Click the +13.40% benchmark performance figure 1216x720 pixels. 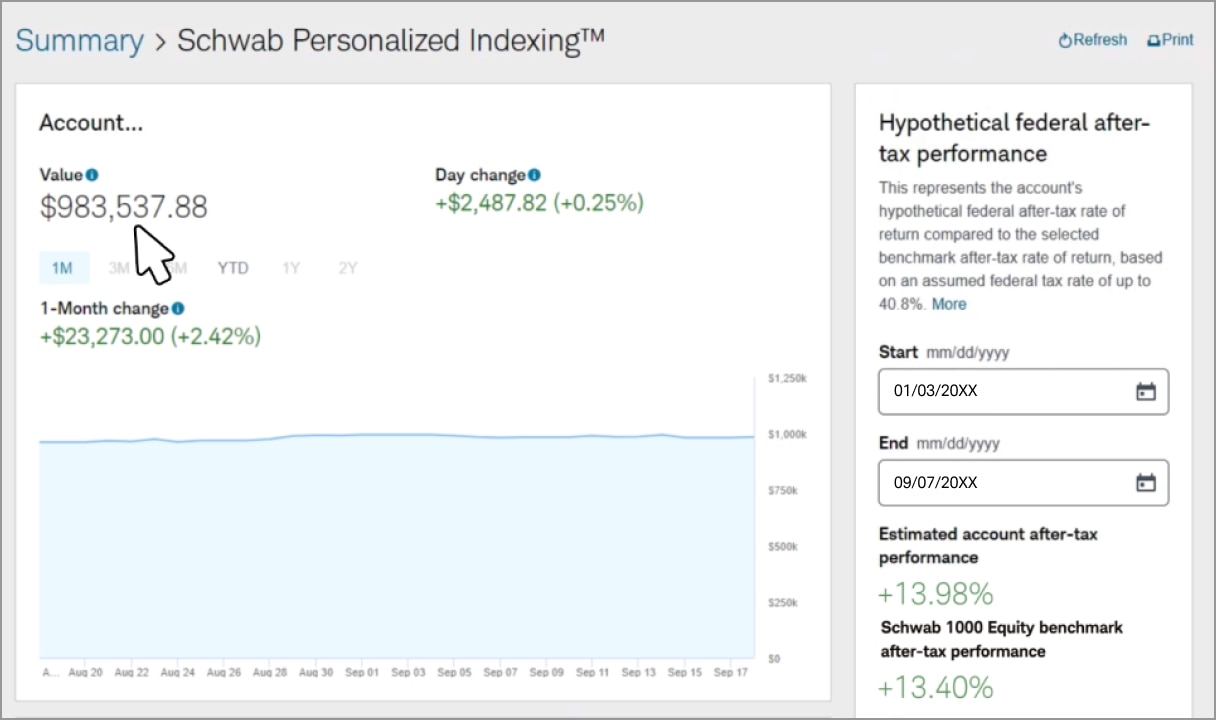(936, 688)
